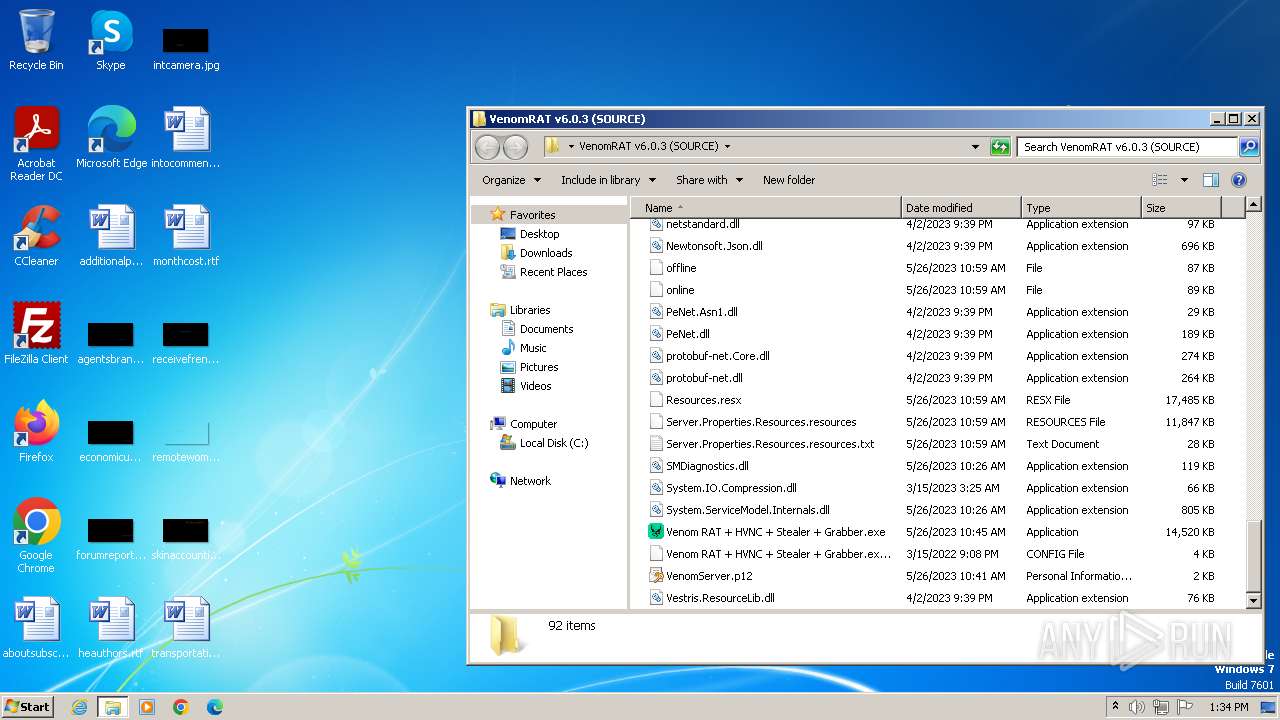Open Windows Media Player taskbar icon
Image resolution: width=1280 pixels, height=720 pixels.
147,707
